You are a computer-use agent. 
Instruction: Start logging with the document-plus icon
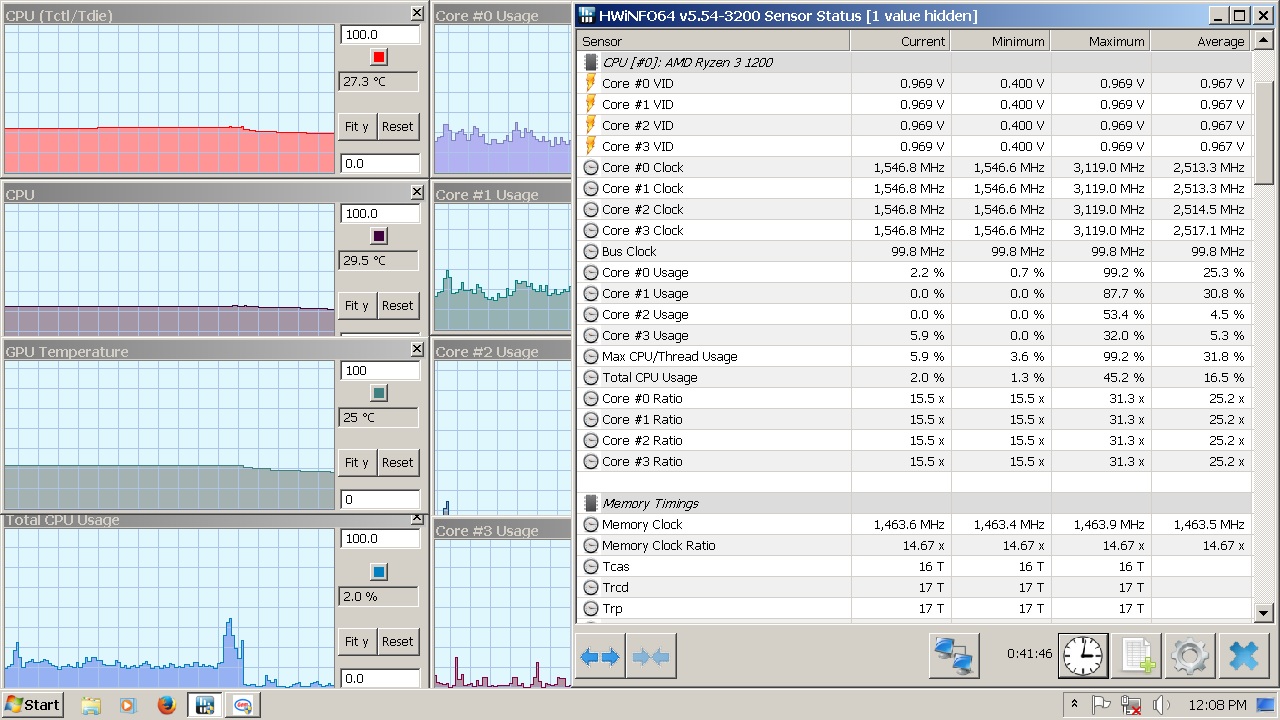click(1136, 656)
